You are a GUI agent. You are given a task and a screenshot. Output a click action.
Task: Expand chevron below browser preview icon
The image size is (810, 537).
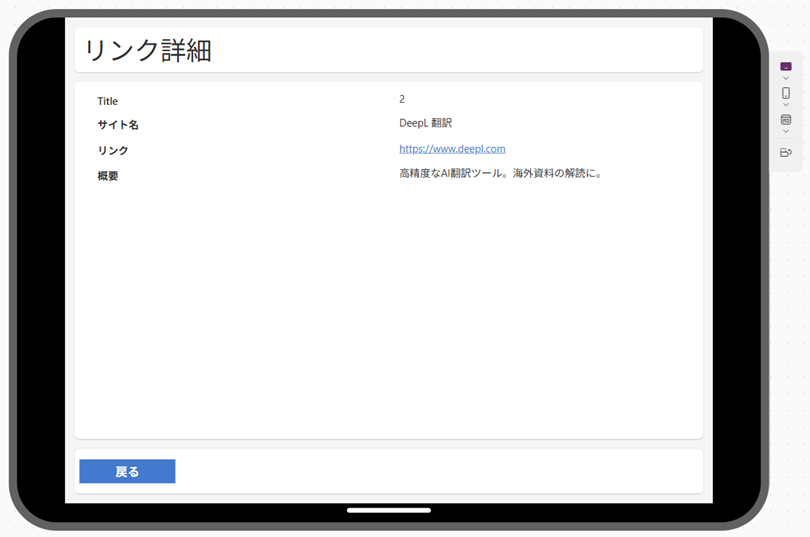[x=786, y=132]
